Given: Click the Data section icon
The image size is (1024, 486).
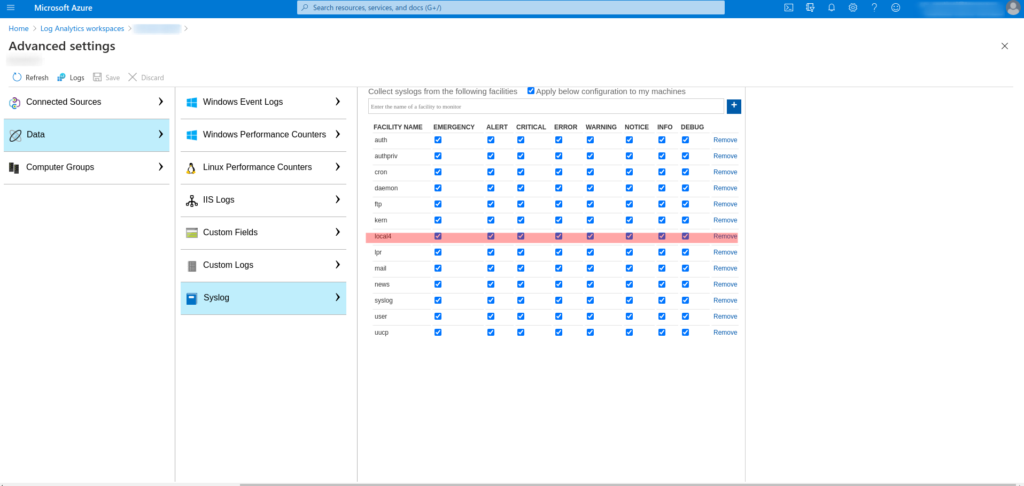Looking at the screenshot, I should 15,135.
